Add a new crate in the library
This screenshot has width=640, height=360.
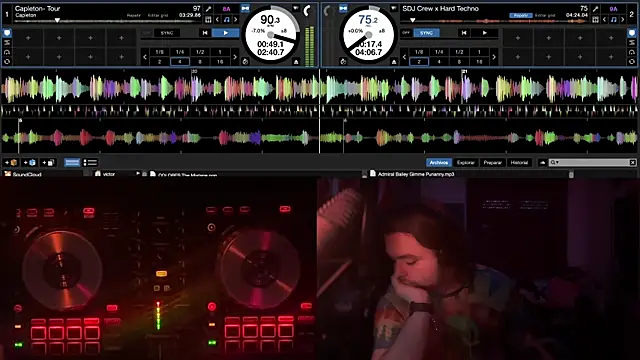click(x=11, y=162)
